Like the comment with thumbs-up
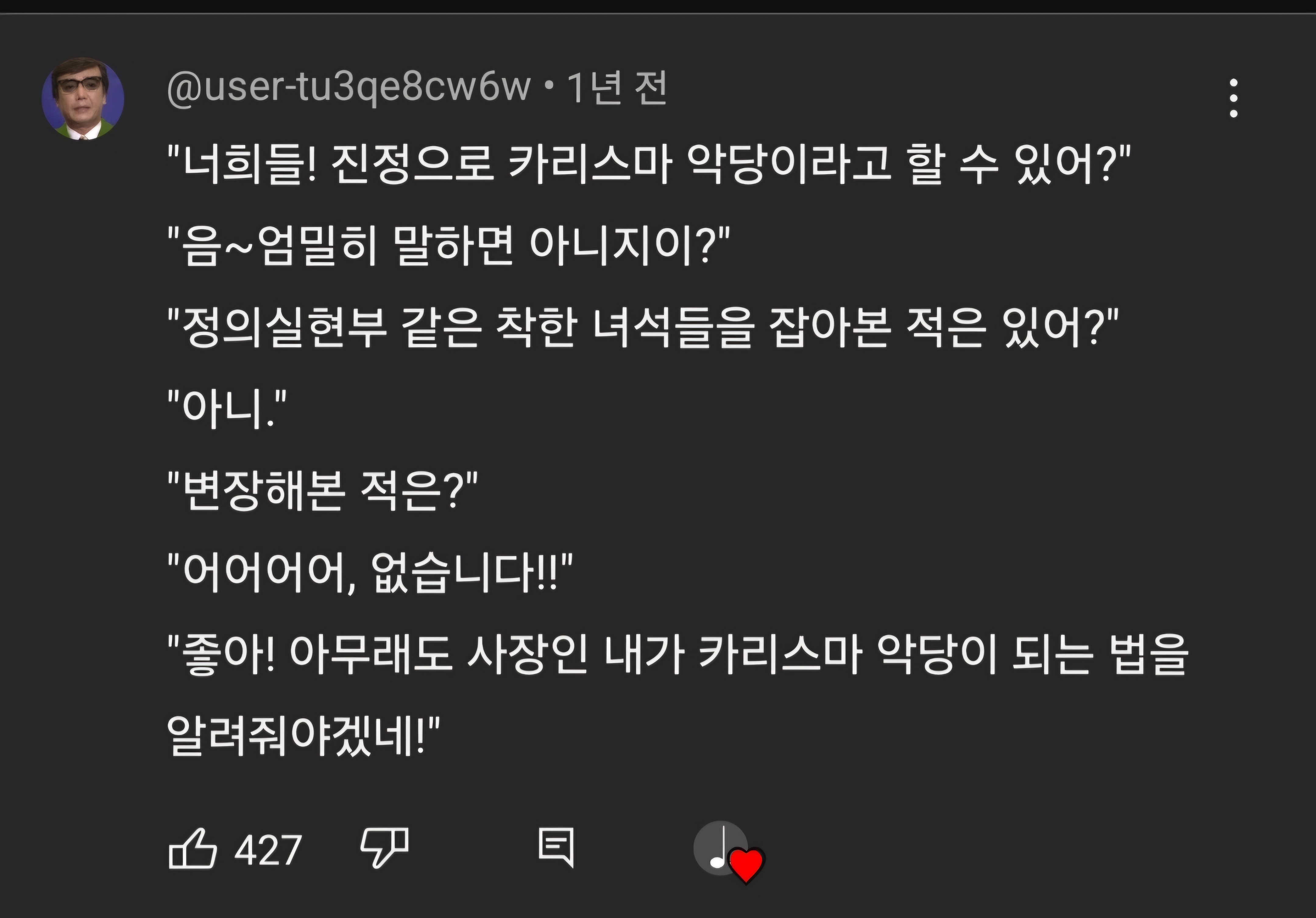1316x918 pixels. click(x=193, y=848)
